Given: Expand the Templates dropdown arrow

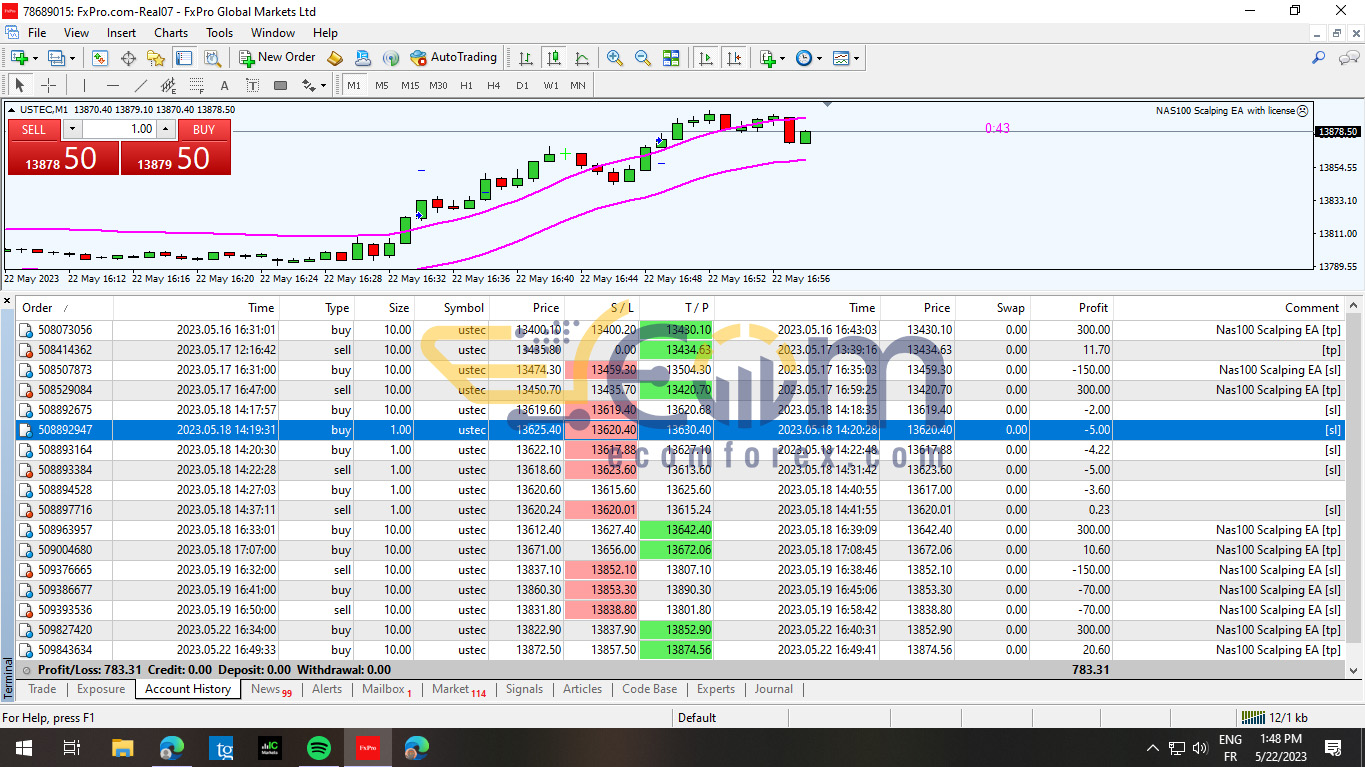Looking at the screenshot, I should pyautogui.click(x=856, y=58).
